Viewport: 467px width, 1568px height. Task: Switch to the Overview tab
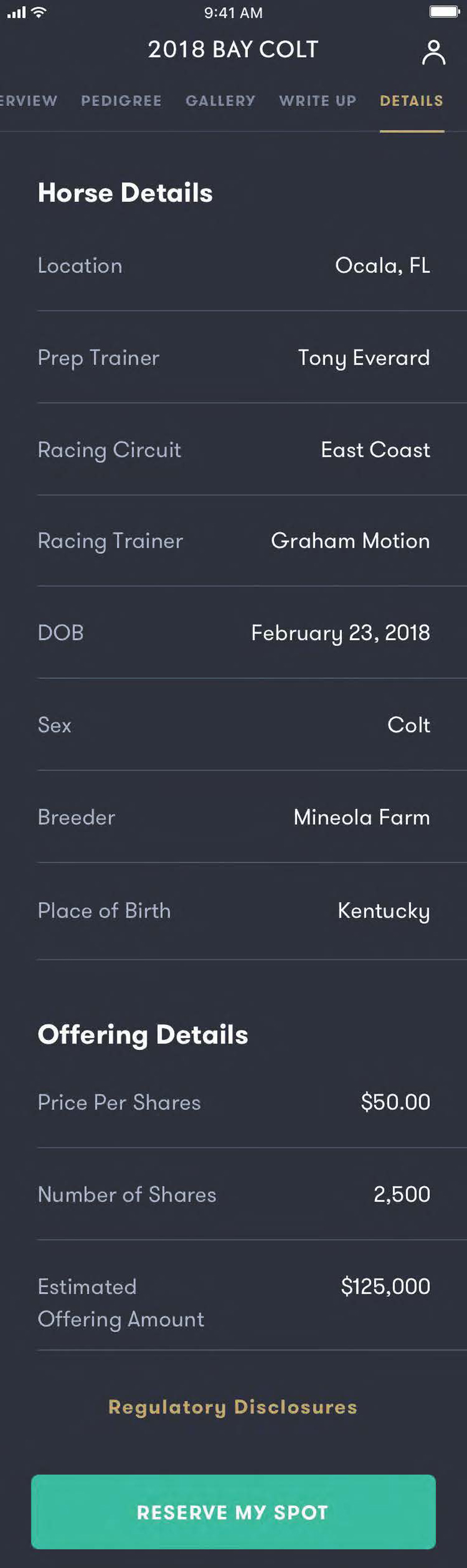28,101
